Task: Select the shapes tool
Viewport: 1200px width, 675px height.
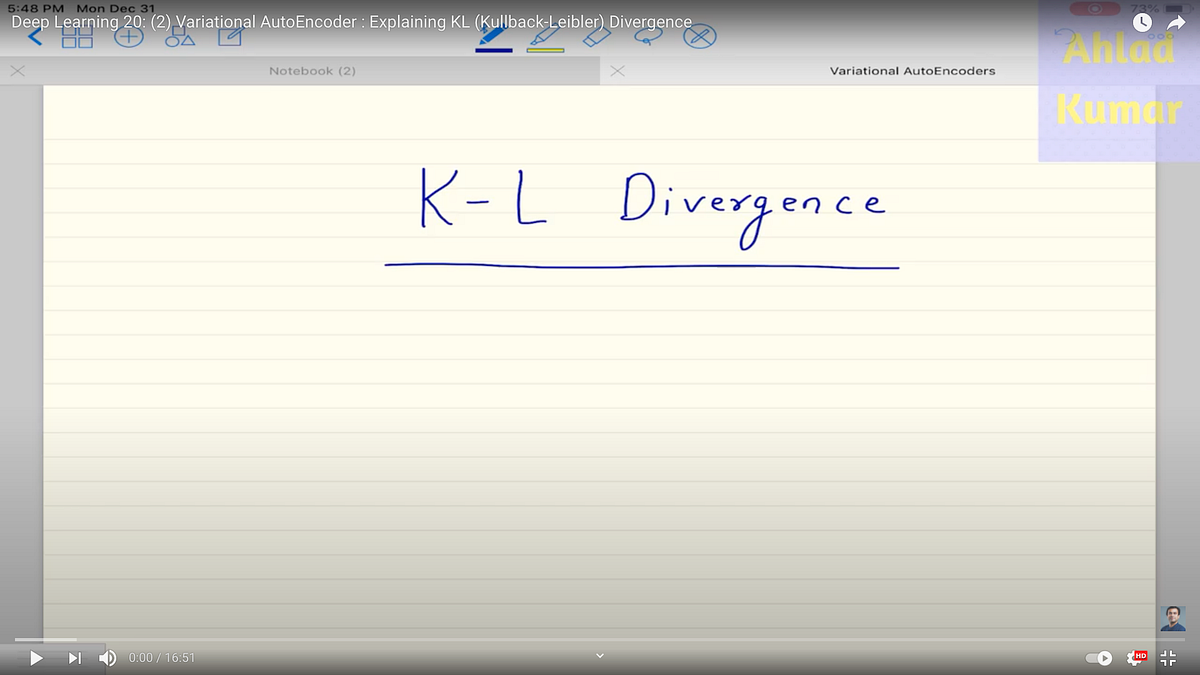Action: click(x=180, y=36)
